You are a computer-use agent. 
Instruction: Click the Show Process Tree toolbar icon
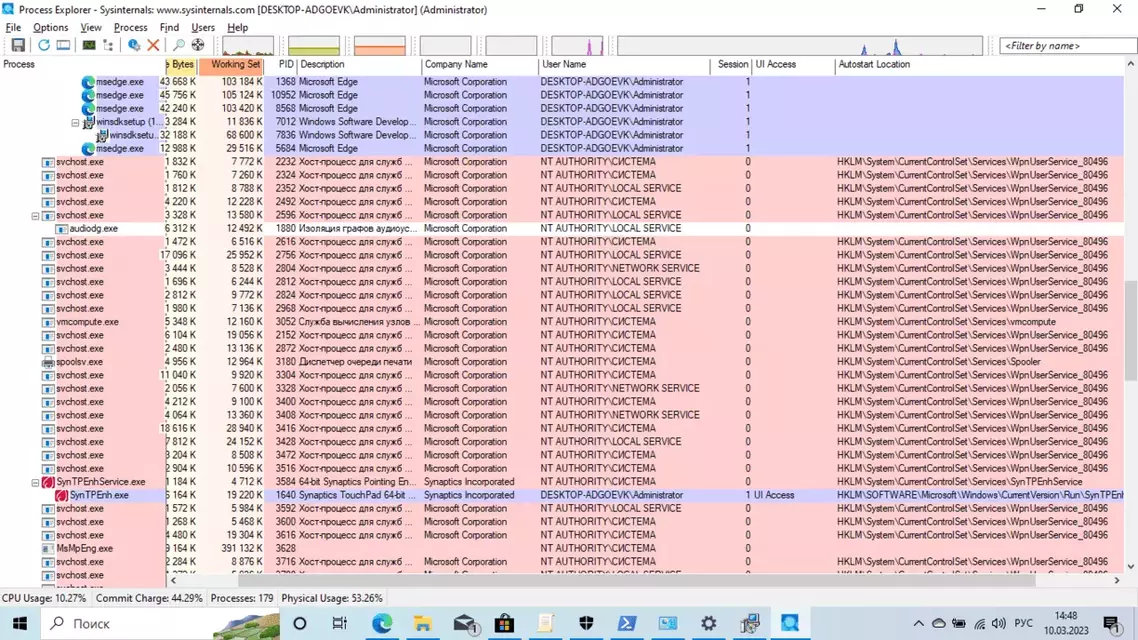click(108, 45)
